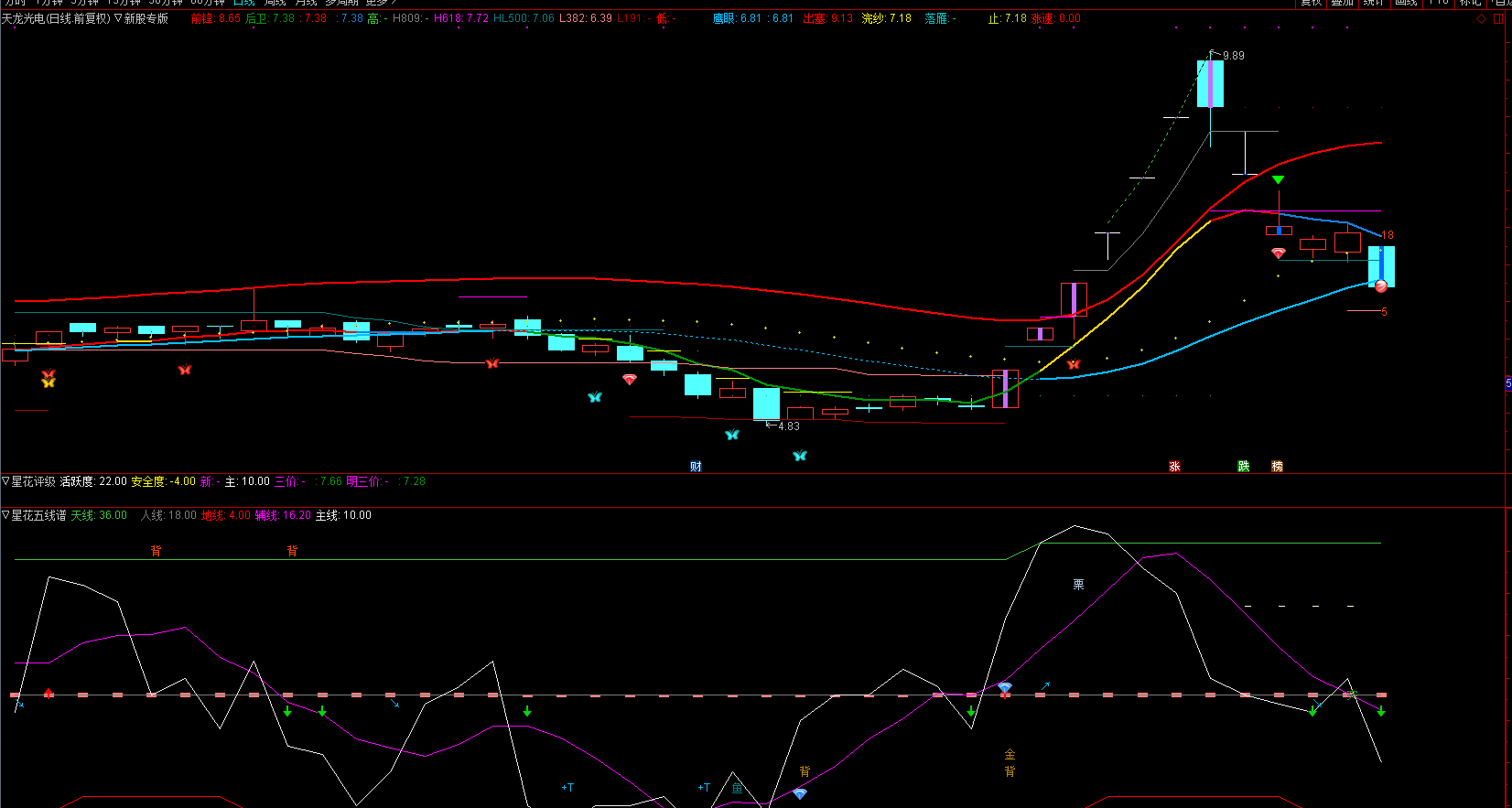Click the 浣纱: 7.18 value
Screen dimensions: 1512x808
click(887, 18)
